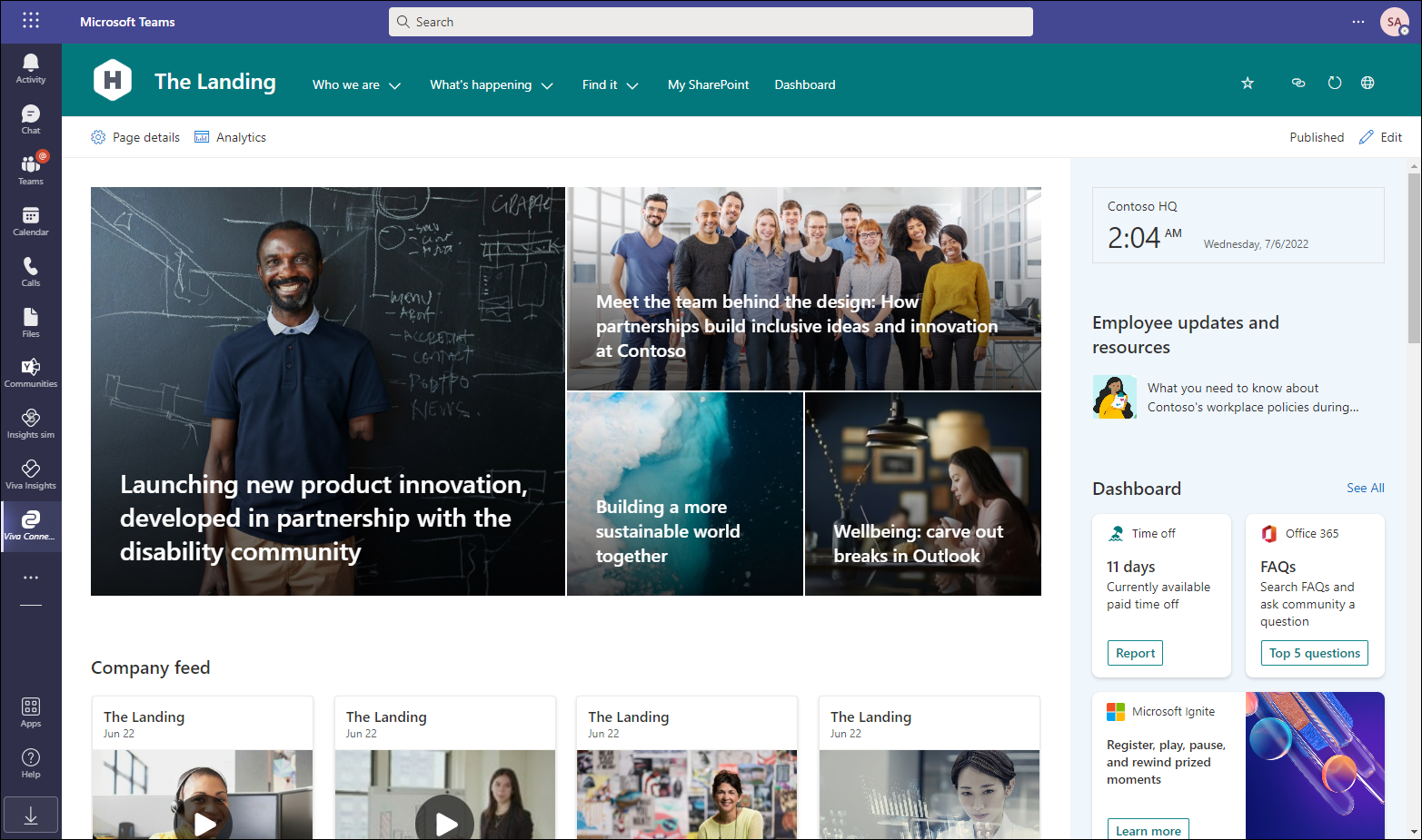This screenshot has height=840, width=1422.
Task: Open Meet the team behind the design story
Action: pos(804,289)
